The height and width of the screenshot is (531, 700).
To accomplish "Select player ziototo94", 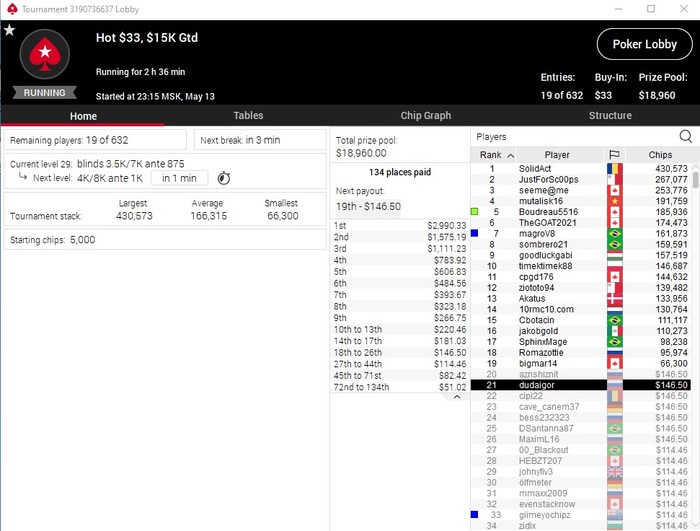I will 580,288.
